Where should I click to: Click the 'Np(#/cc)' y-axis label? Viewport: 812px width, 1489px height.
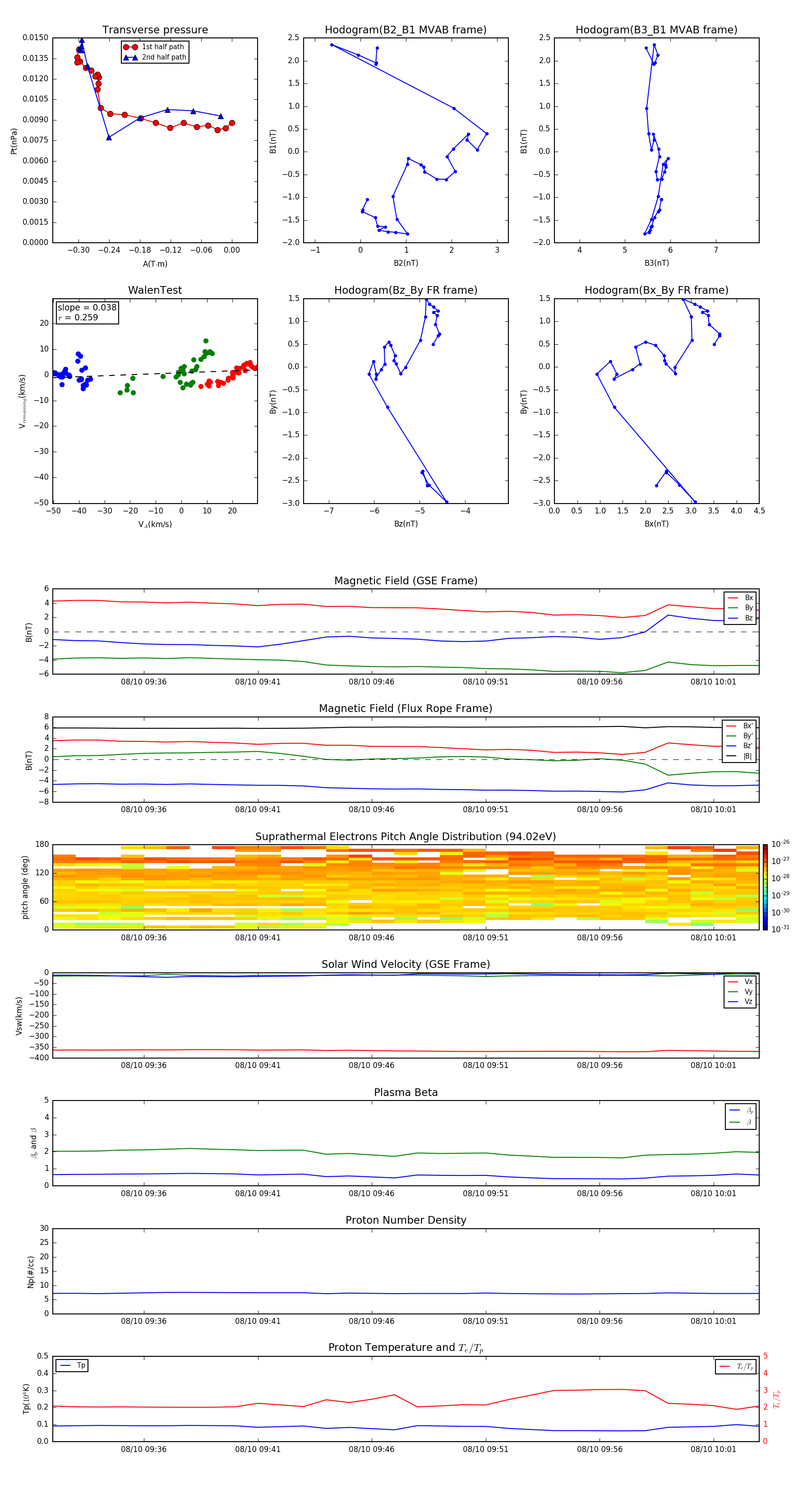point(31,1272)
